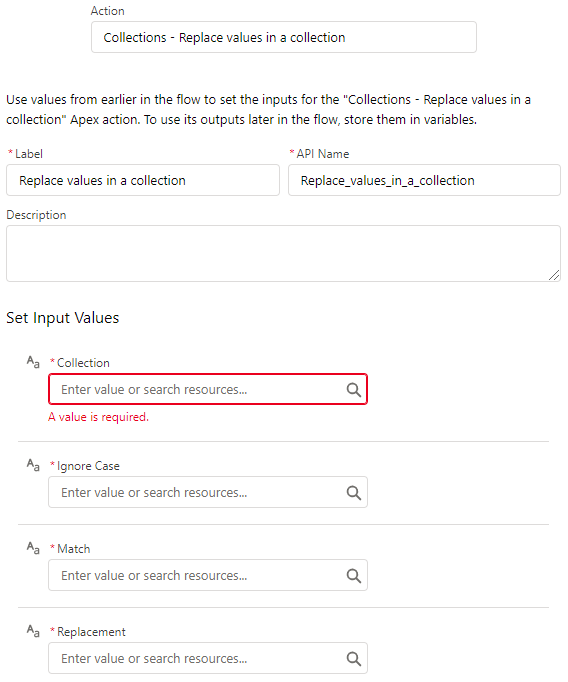This screenshot has width=568, height=682.
Task: Click the search icon in Collection field
Action: 354,390
